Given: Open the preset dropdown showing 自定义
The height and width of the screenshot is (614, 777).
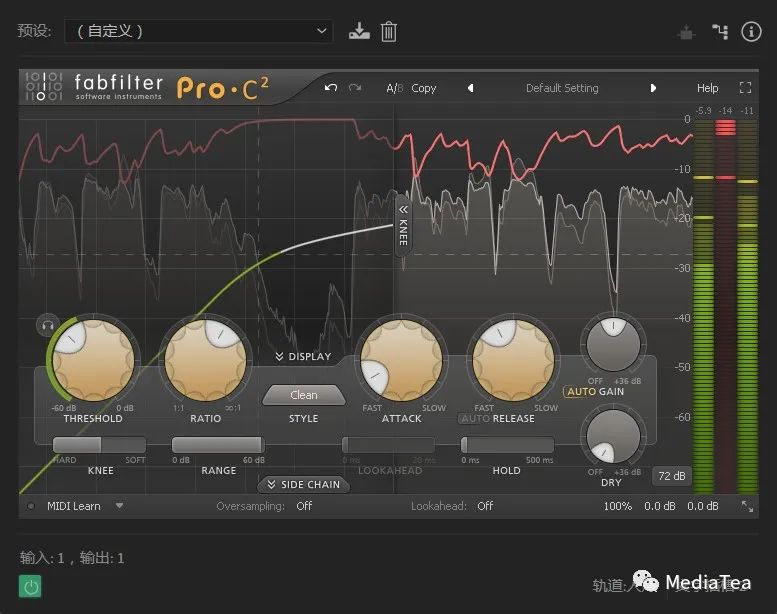Looking at the screenshot, I should (x=199, y=31).
